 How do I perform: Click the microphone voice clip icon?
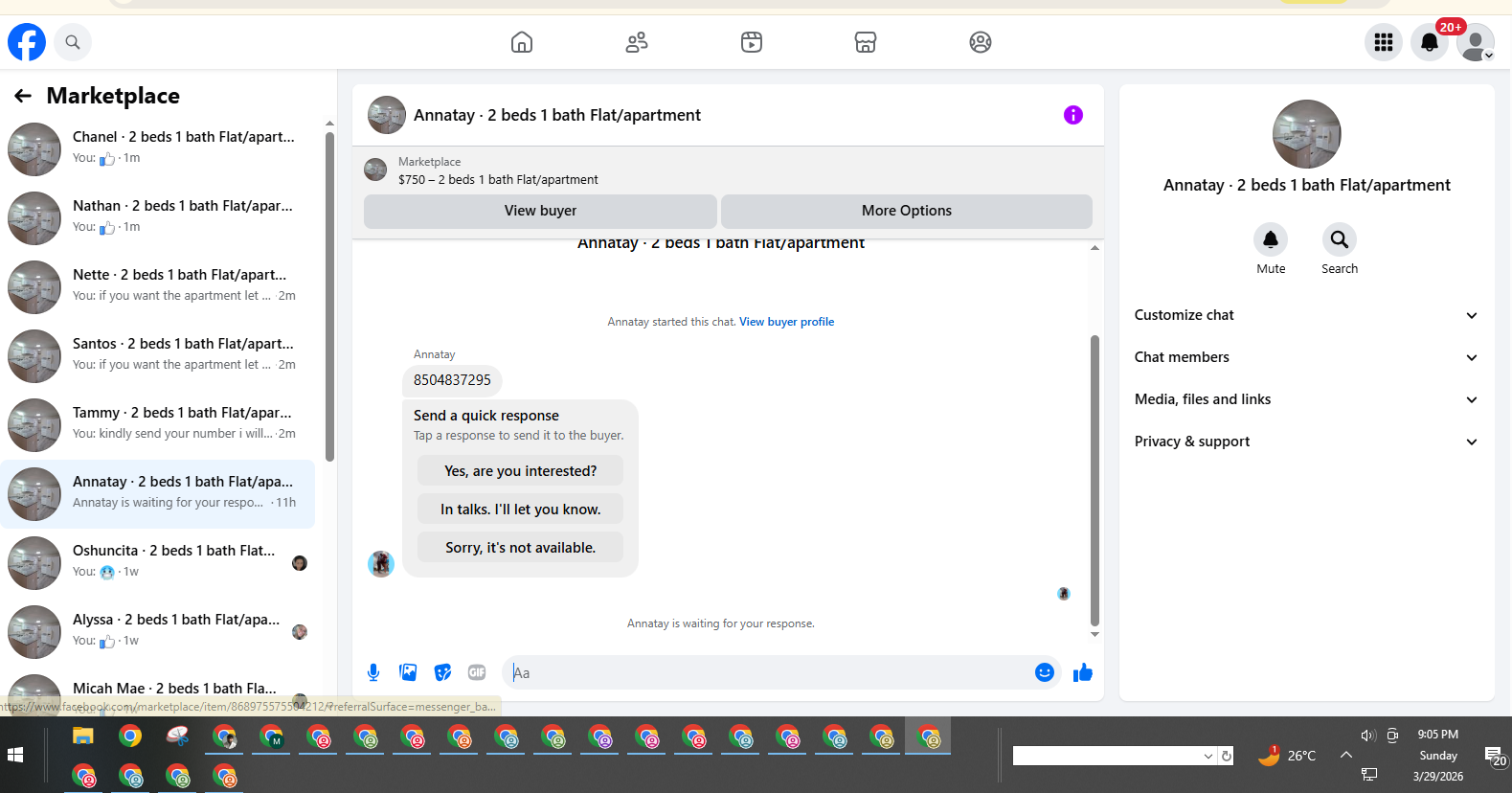tap(373, 672)
